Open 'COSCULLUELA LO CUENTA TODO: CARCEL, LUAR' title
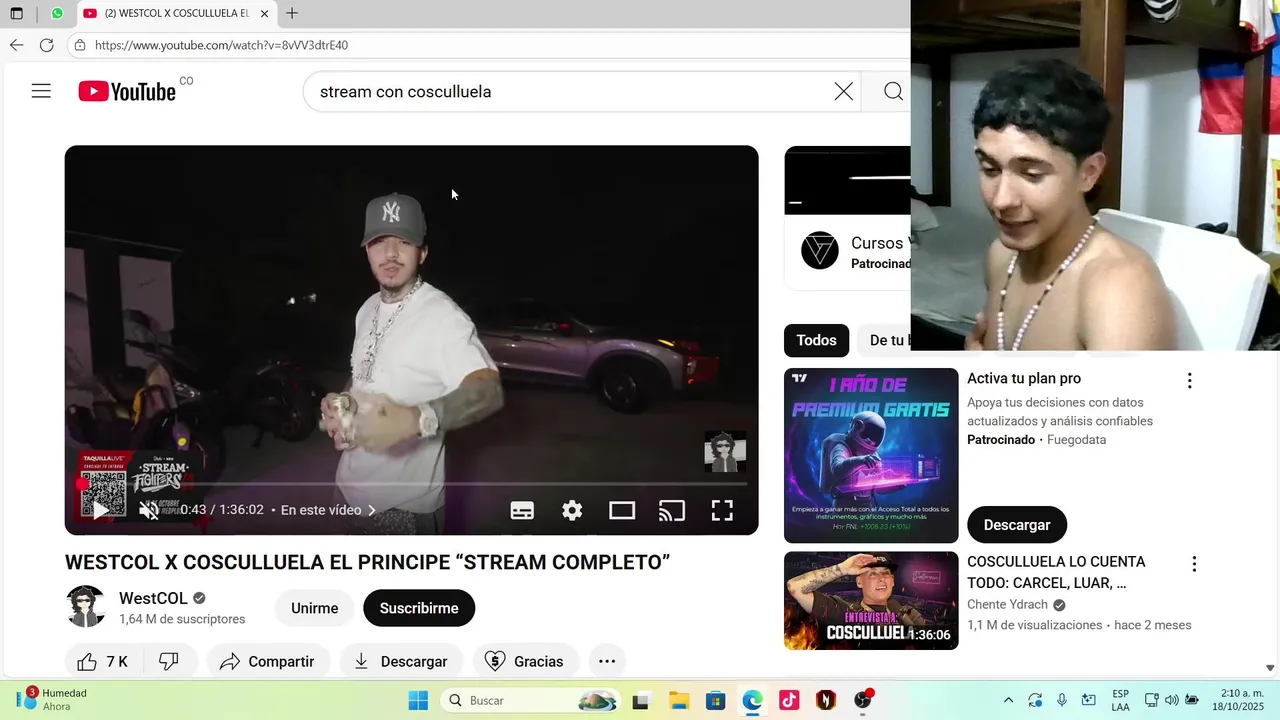The height and width of the screenshot is (720, 1280). pos(1056,573)
